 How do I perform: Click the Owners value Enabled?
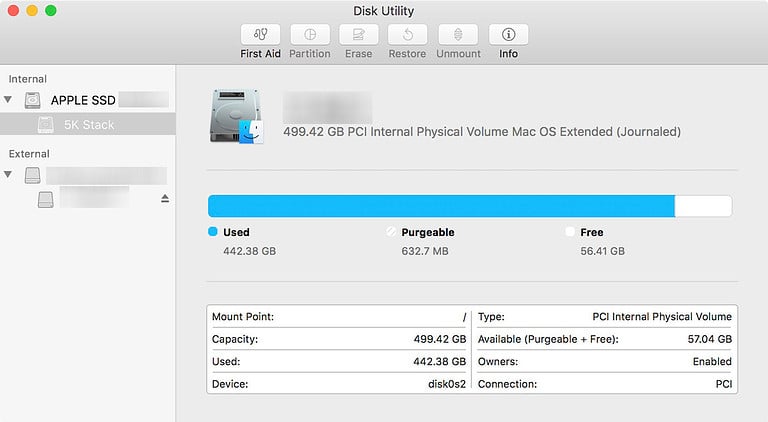[x=712, y=362]
